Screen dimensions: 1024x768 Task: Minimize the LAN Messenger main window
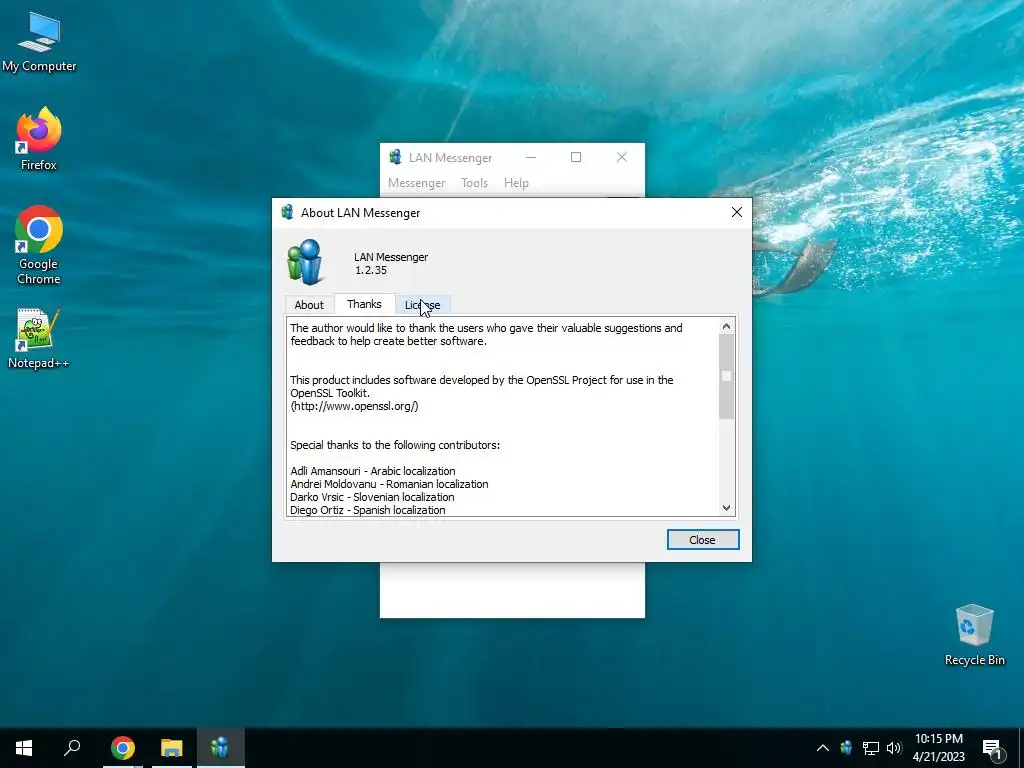point(531,157)
